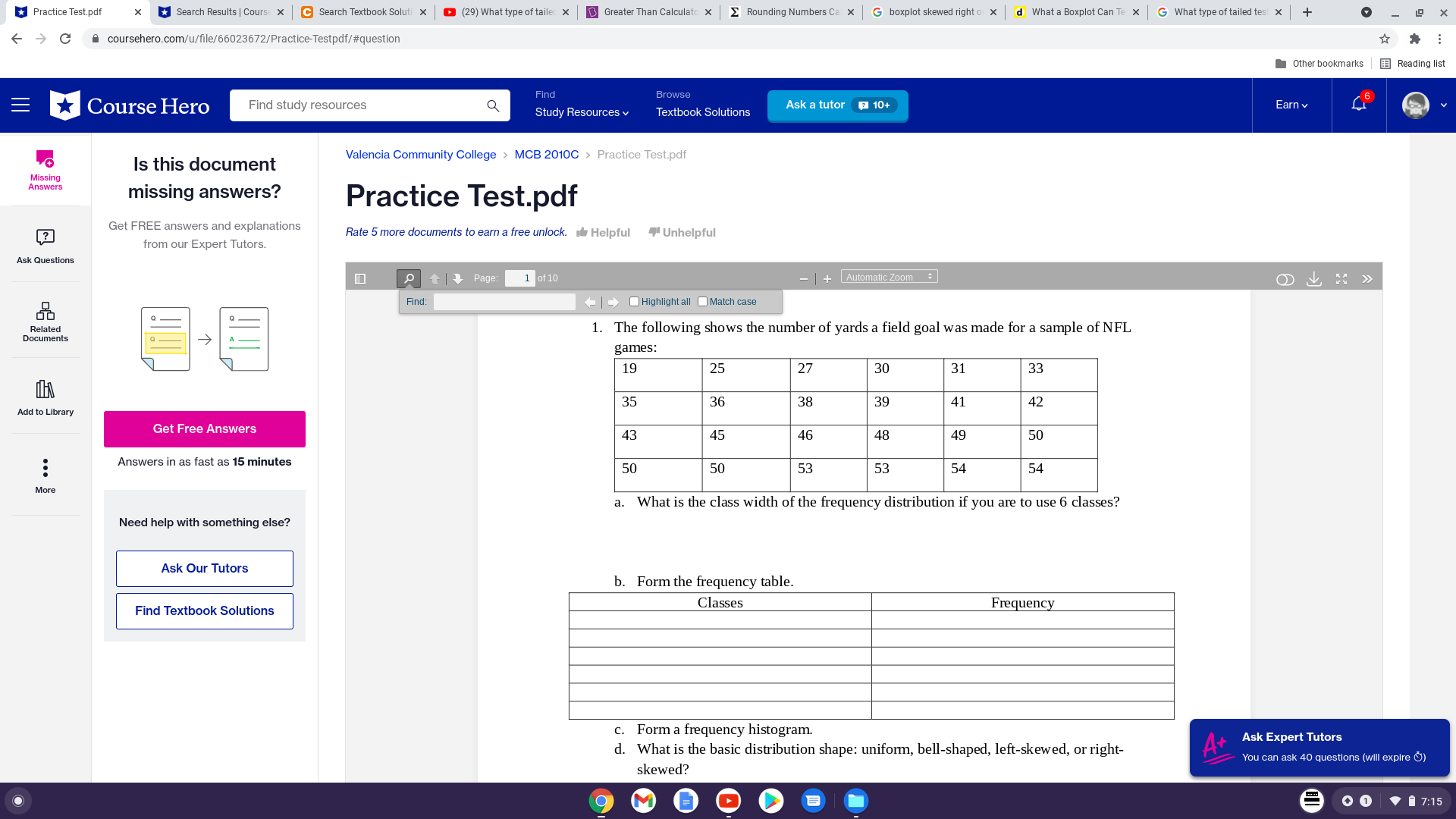Decrease zoom with the minus control

804,278
